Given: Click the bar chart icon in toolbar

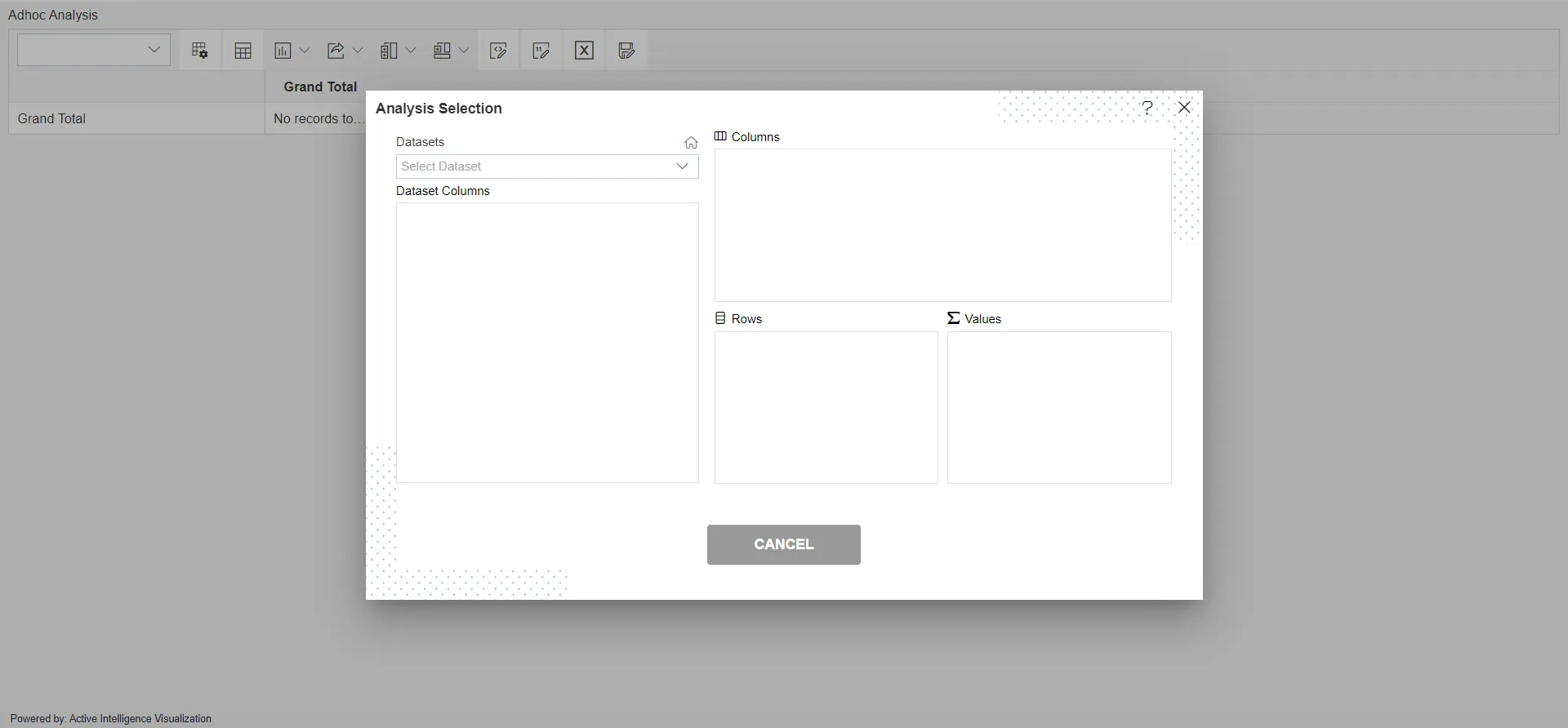Looking at the screenshot, I should click(283, 51).
